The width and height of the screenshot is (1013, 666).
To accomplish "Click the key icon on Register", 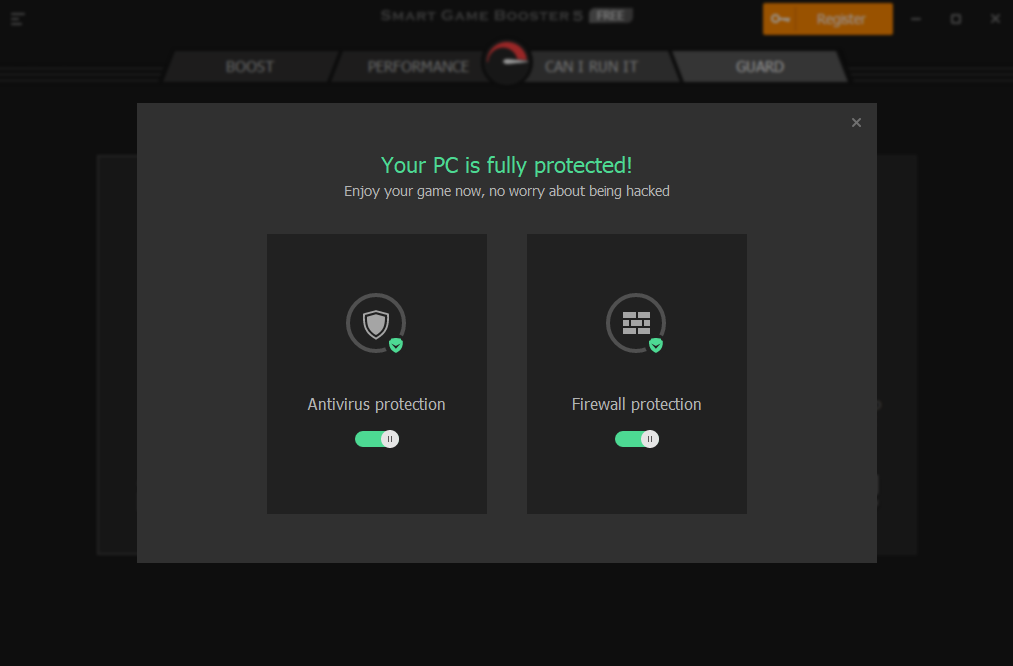I will point(780,19).
